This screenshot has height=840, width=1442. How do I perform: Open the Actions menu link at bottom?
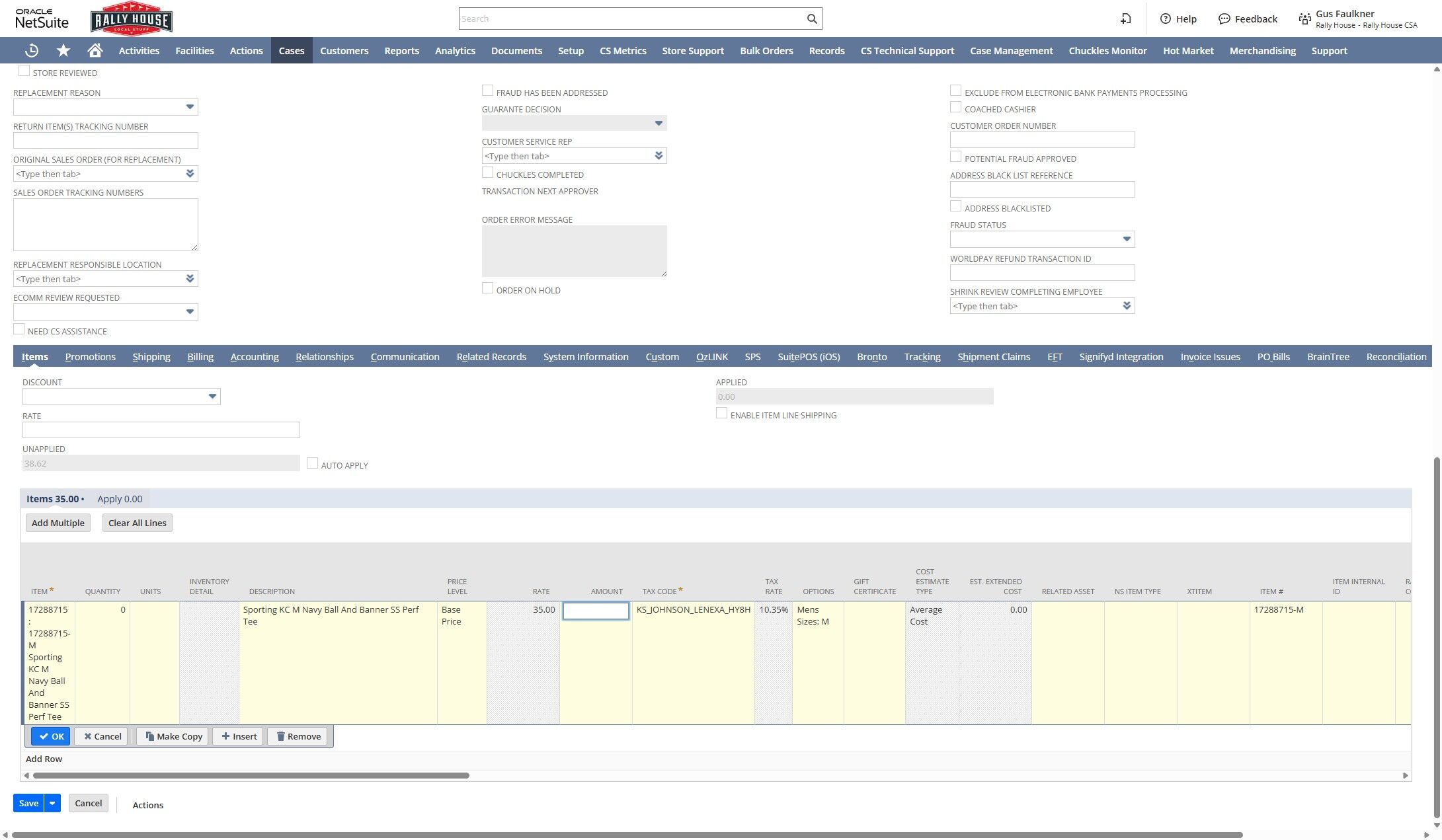coord(148,805)
